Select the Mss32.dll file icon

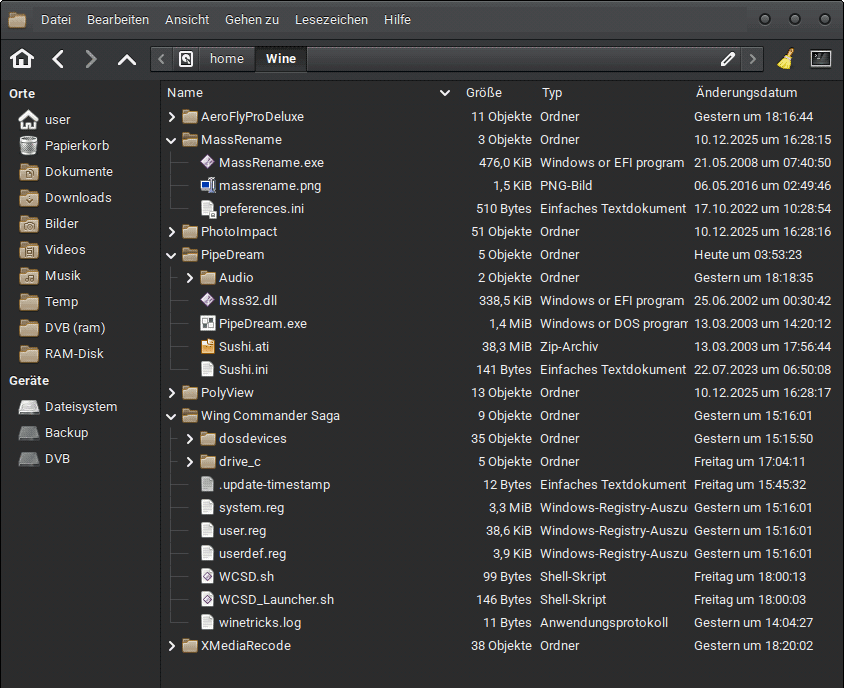[x=207, y=300]
